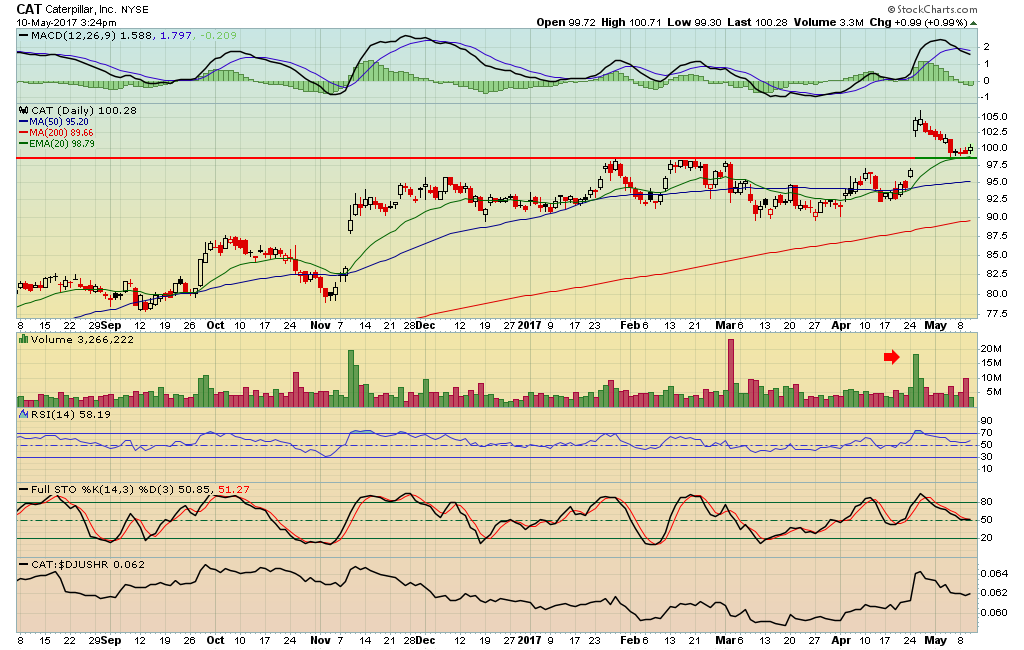Click the red MA(200) legend line marker

(x=24, y=133)
